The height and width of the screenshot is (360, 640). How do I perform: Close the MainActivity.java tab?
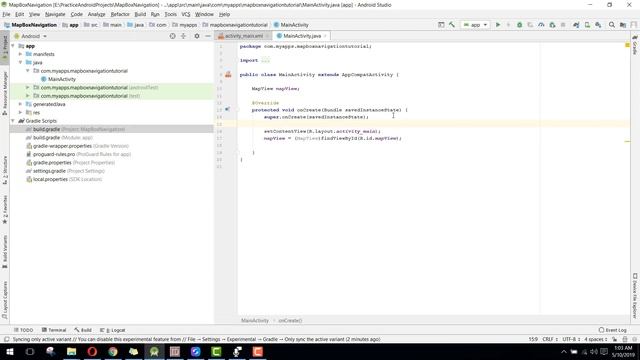[x=325, y=36]
